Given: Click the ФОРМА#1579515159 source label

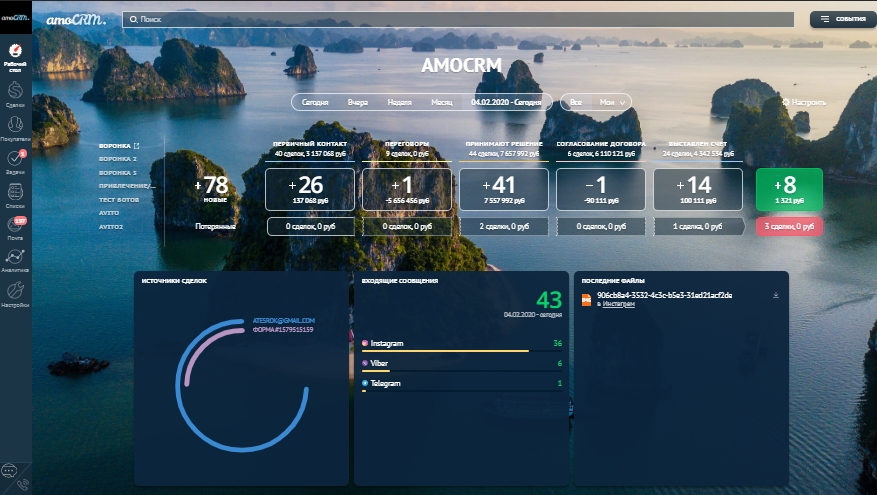Looking at the screenshot, I should 282,329.
